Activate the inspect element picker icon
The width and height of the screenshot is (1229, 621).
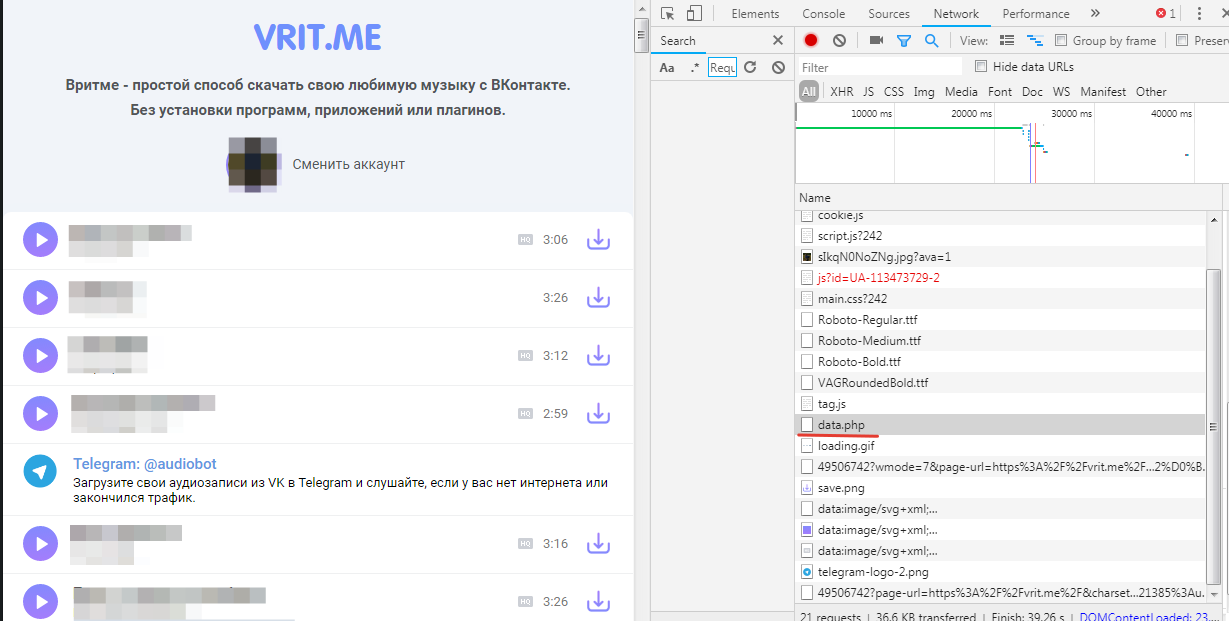tap(669, 14)
